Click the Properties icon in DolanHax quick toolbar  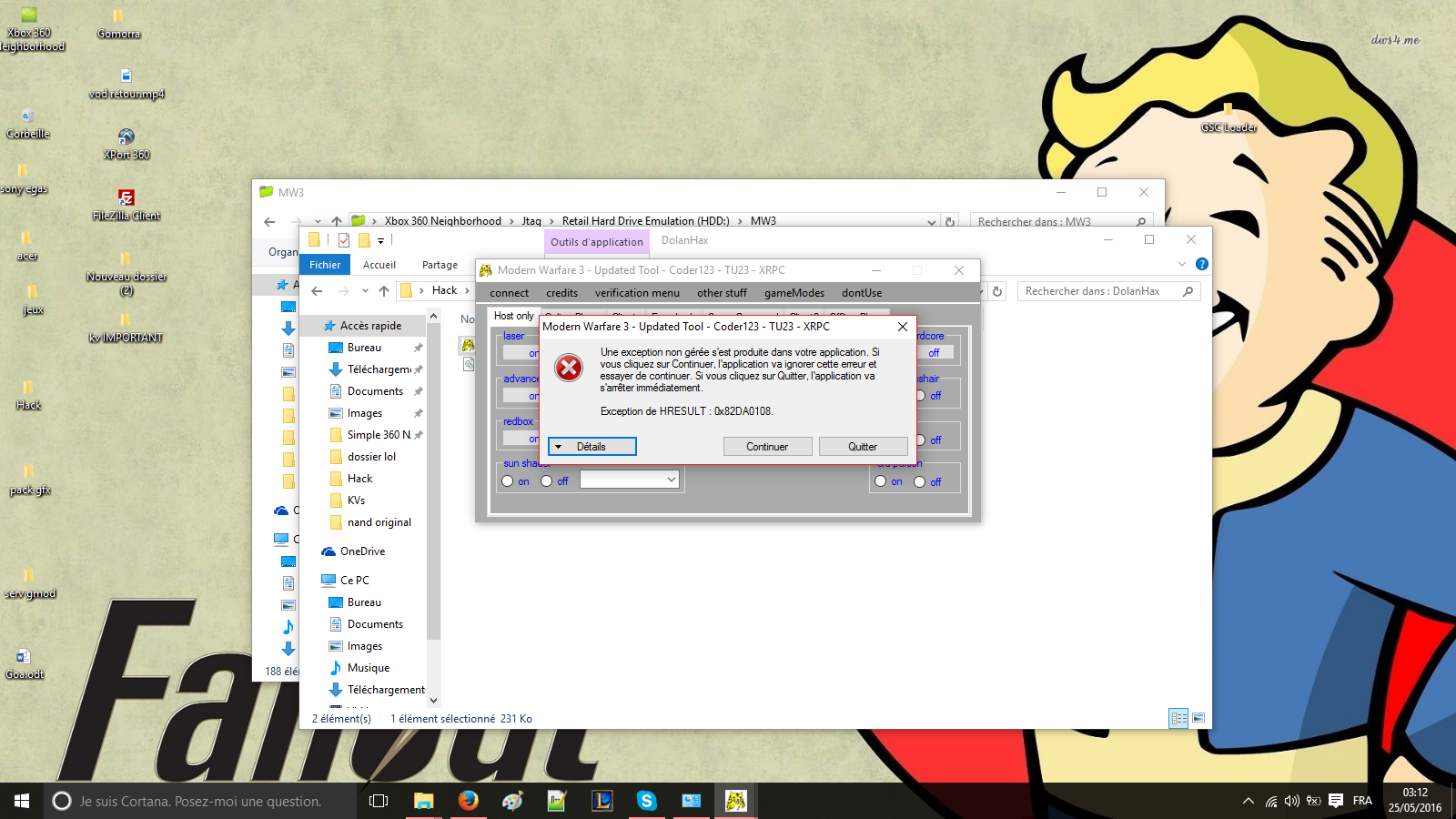[344, 240]
